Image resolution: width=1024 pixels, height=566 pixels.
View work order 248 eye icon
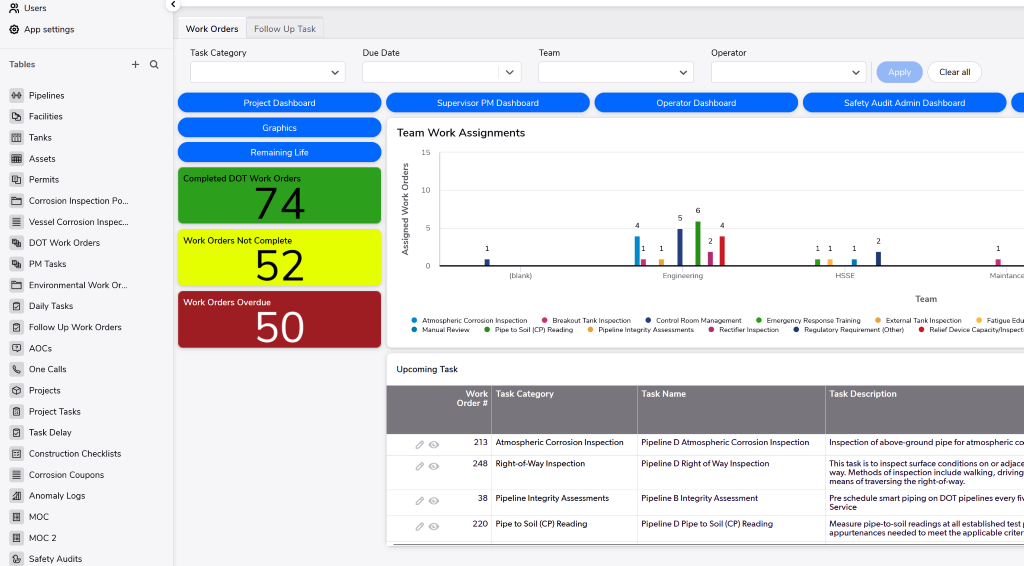[x=434, y=465]
